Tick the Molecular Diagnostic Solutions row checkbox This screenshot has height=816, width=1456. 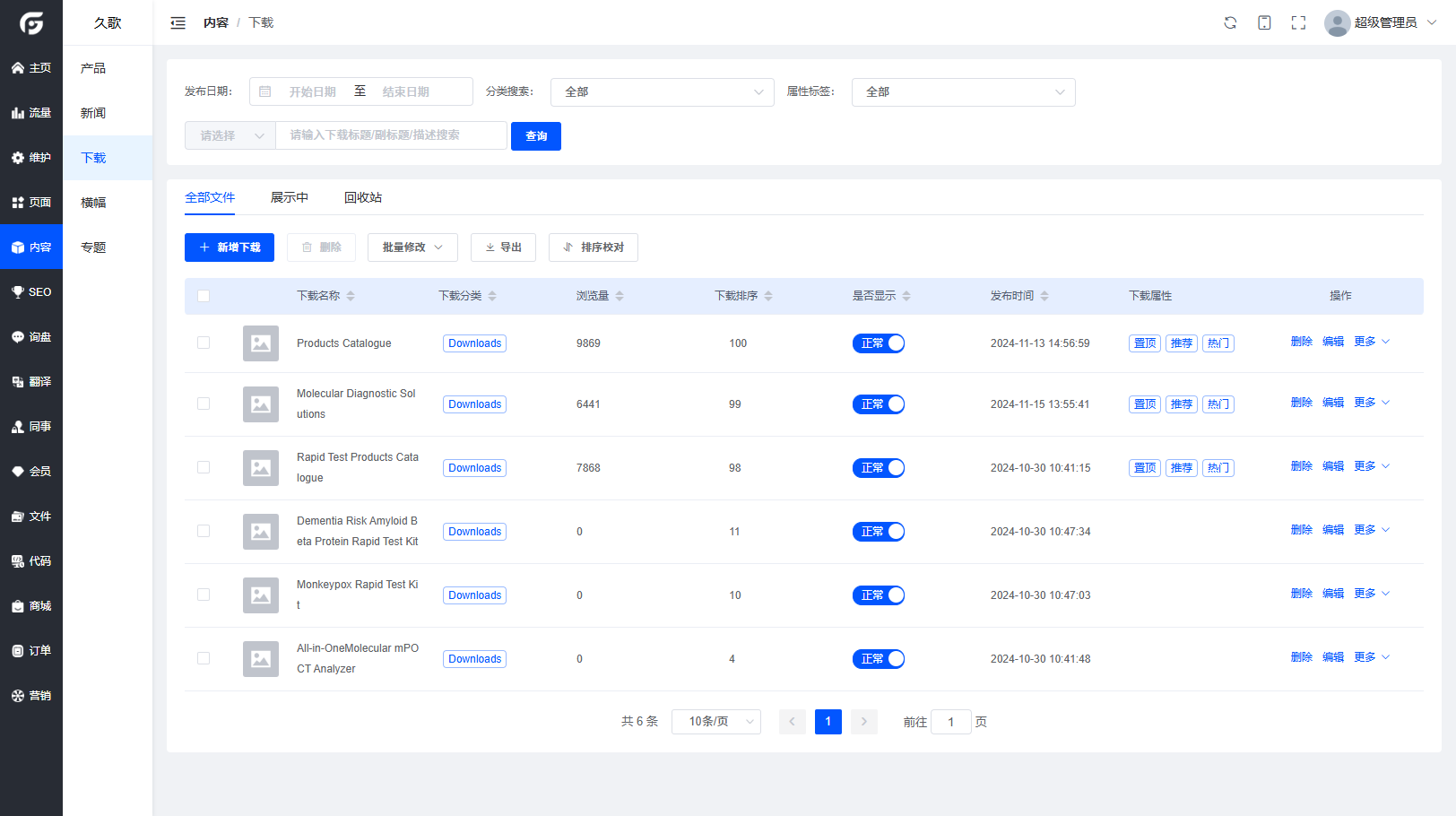point(204,404)
